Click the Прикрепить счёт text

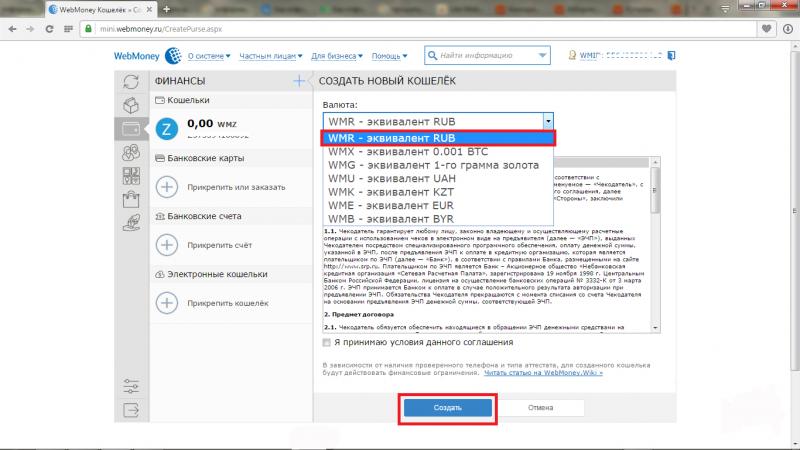point(219,245)
